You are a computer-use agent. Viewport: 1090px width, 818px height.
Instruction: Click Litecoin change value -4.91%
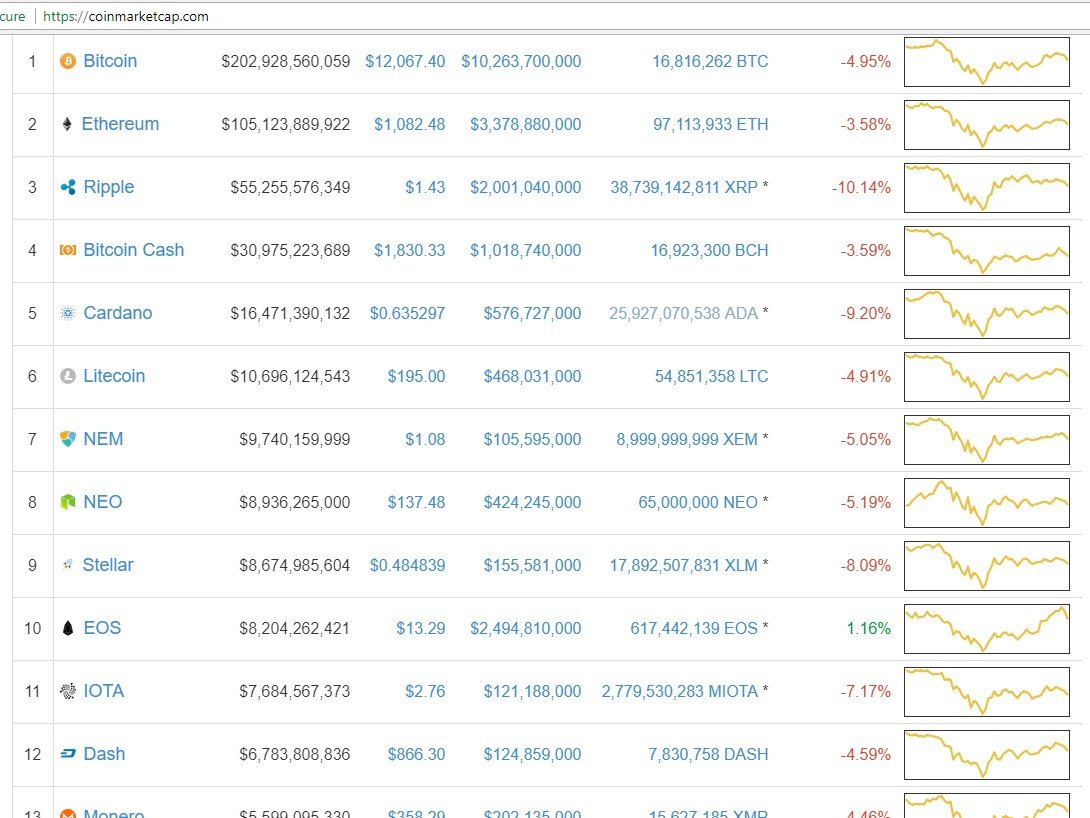coord(865,376)
